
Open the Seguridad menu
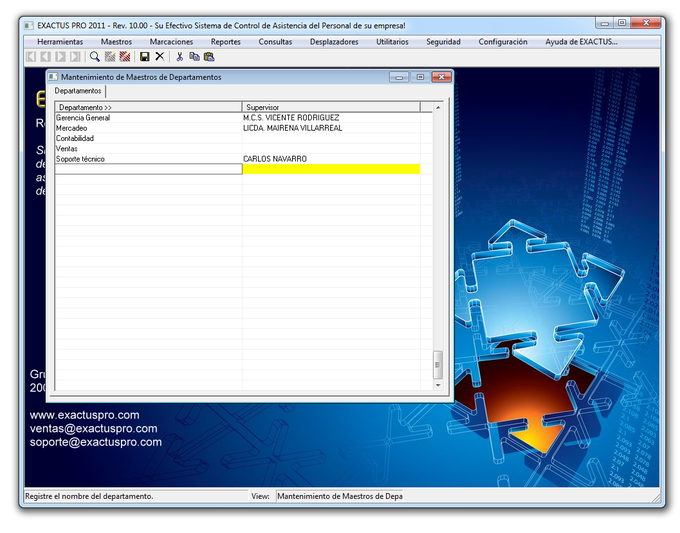coord(443,42)
